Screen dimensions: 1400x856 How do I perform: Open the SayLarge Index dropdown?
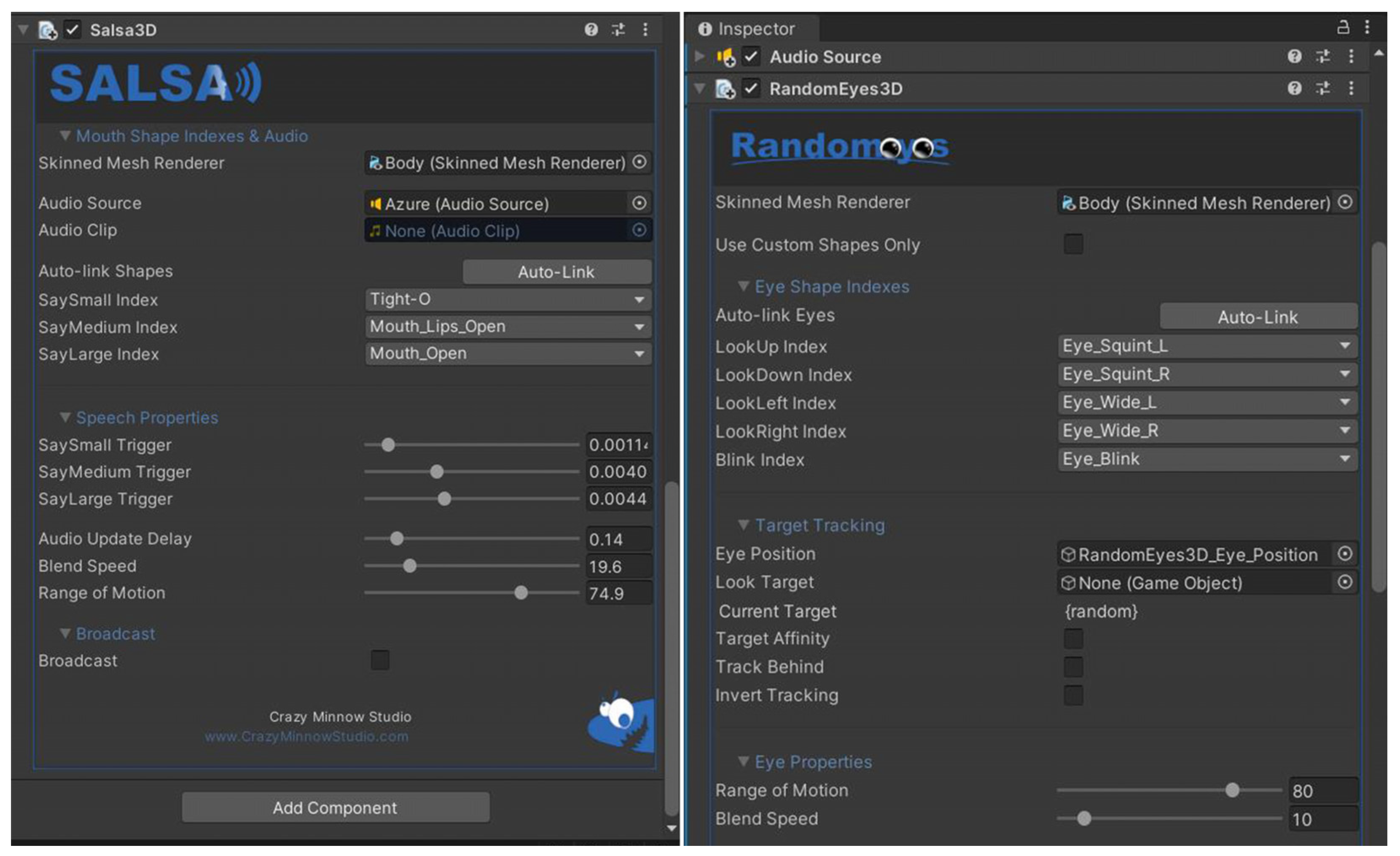(508, 353)
